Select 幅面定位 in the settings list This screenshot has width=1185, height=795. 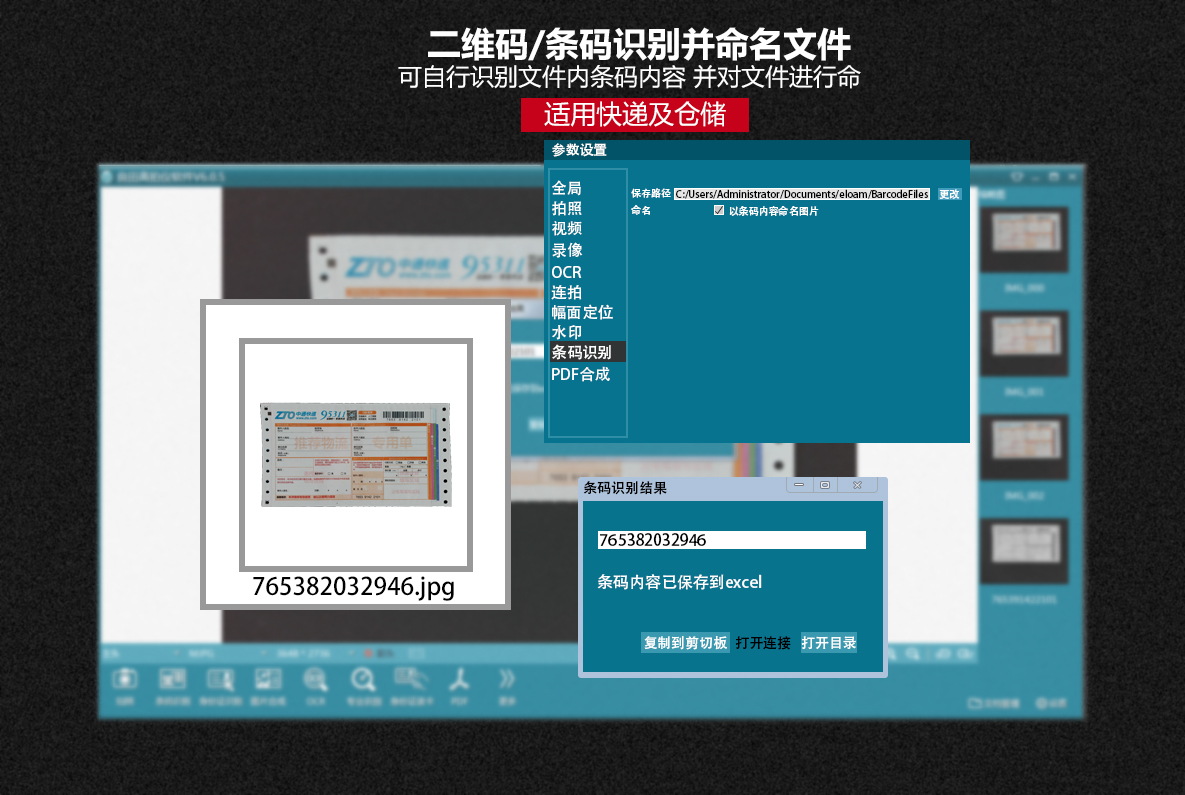point(582,312)
